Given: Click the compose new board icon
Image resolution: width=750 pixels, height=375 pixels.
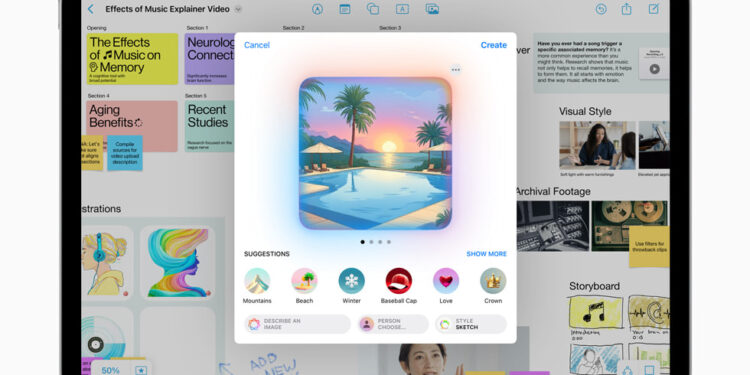Looking at the screenshot, I should (x=653, y=9).
